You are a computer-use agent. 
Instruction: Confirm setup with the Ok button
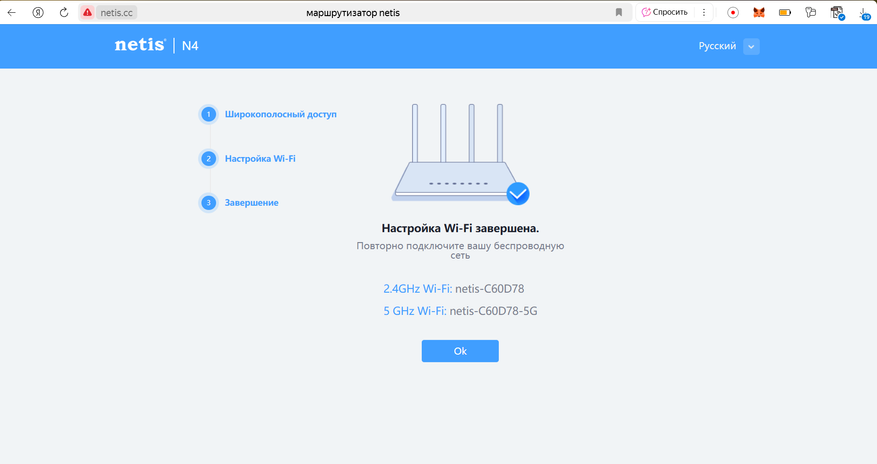tap(460, 351)
